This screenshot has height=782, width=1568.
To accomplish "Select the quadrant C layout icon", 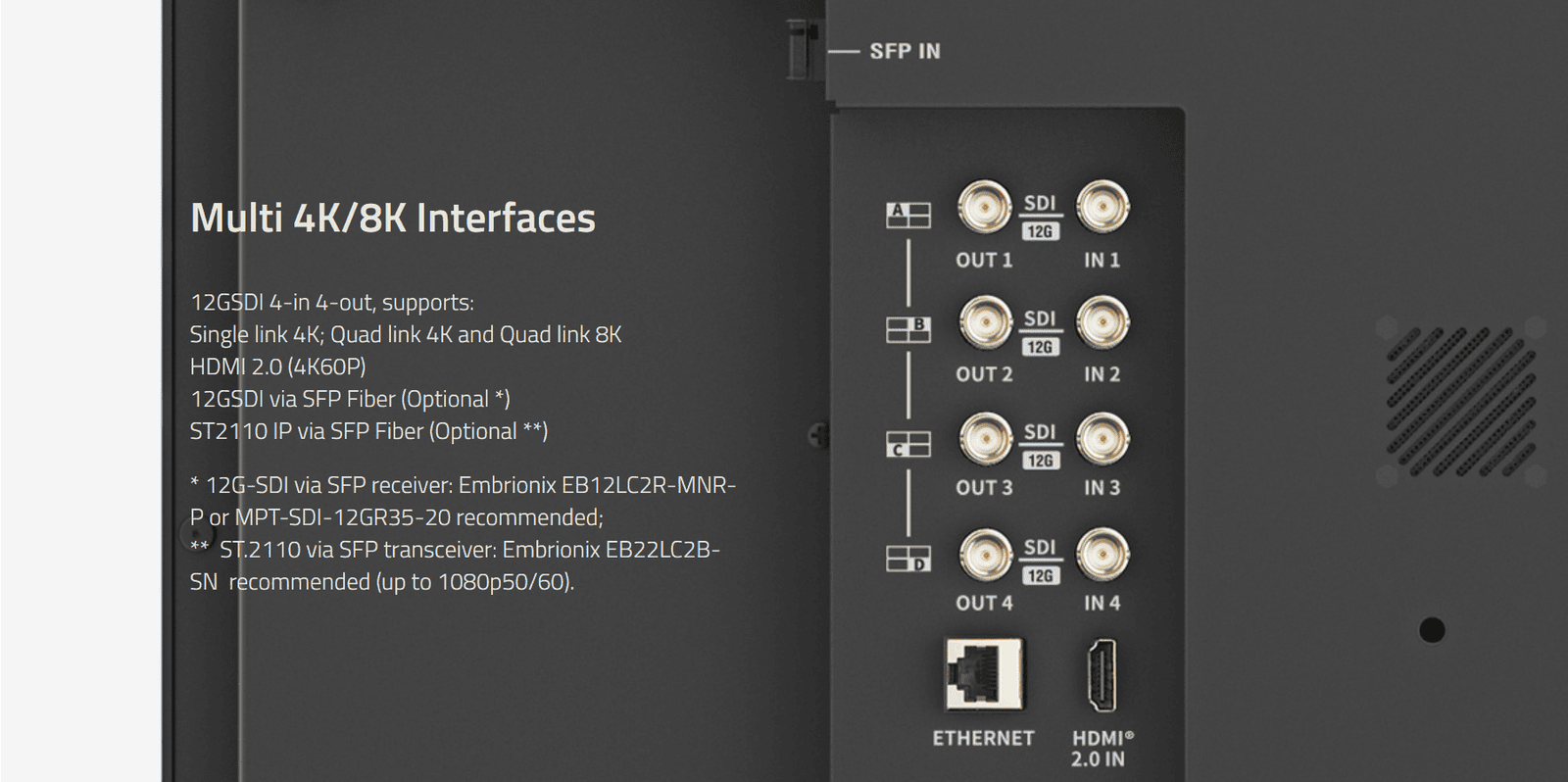I will (x=907, y=445).
